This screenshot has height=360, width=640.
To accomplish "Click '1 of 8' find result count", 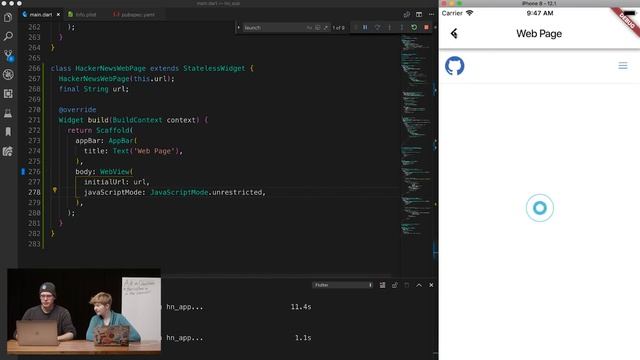I will [338, 27].
